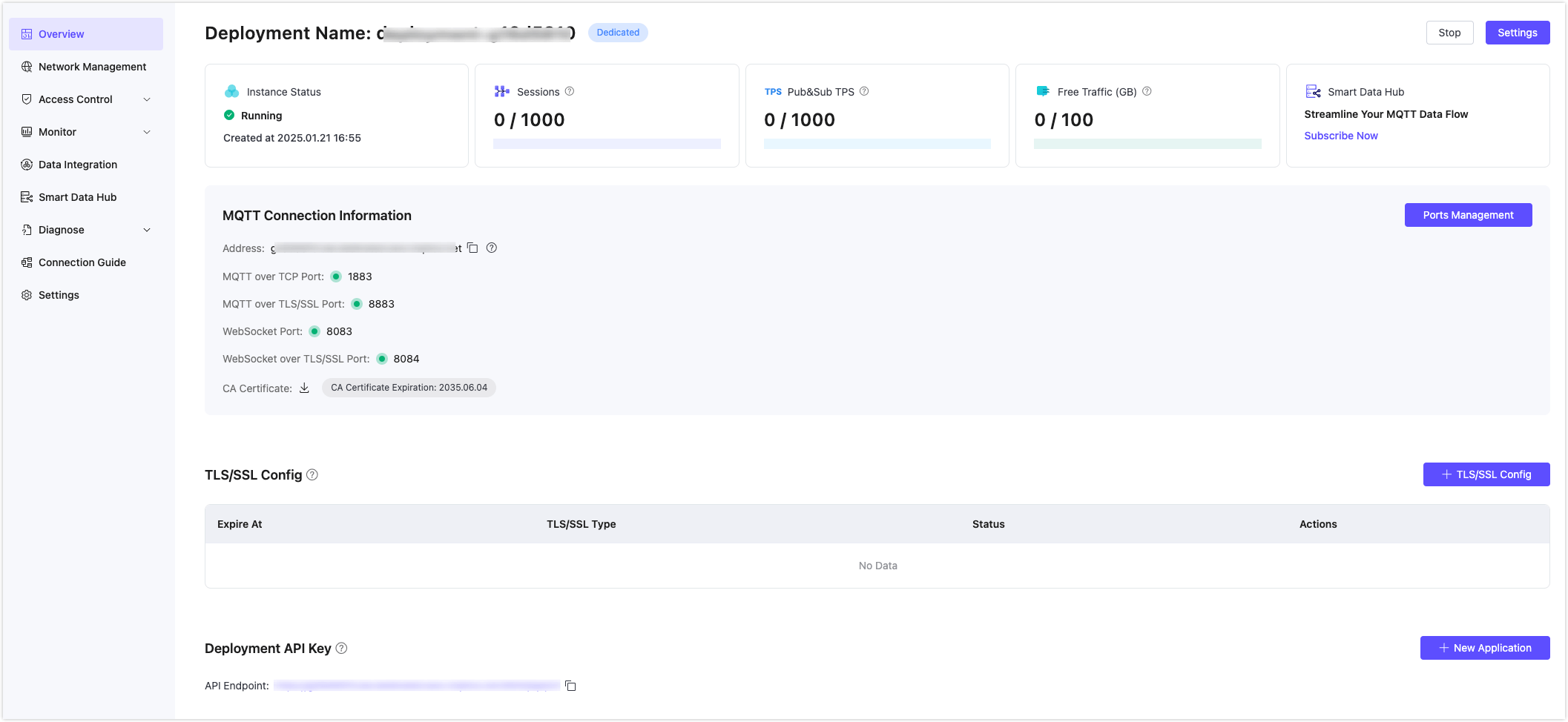Viewport: 1568px width, 722px height.
Task: Click the Pub&Sub TPS help icon
Action: 864,92
